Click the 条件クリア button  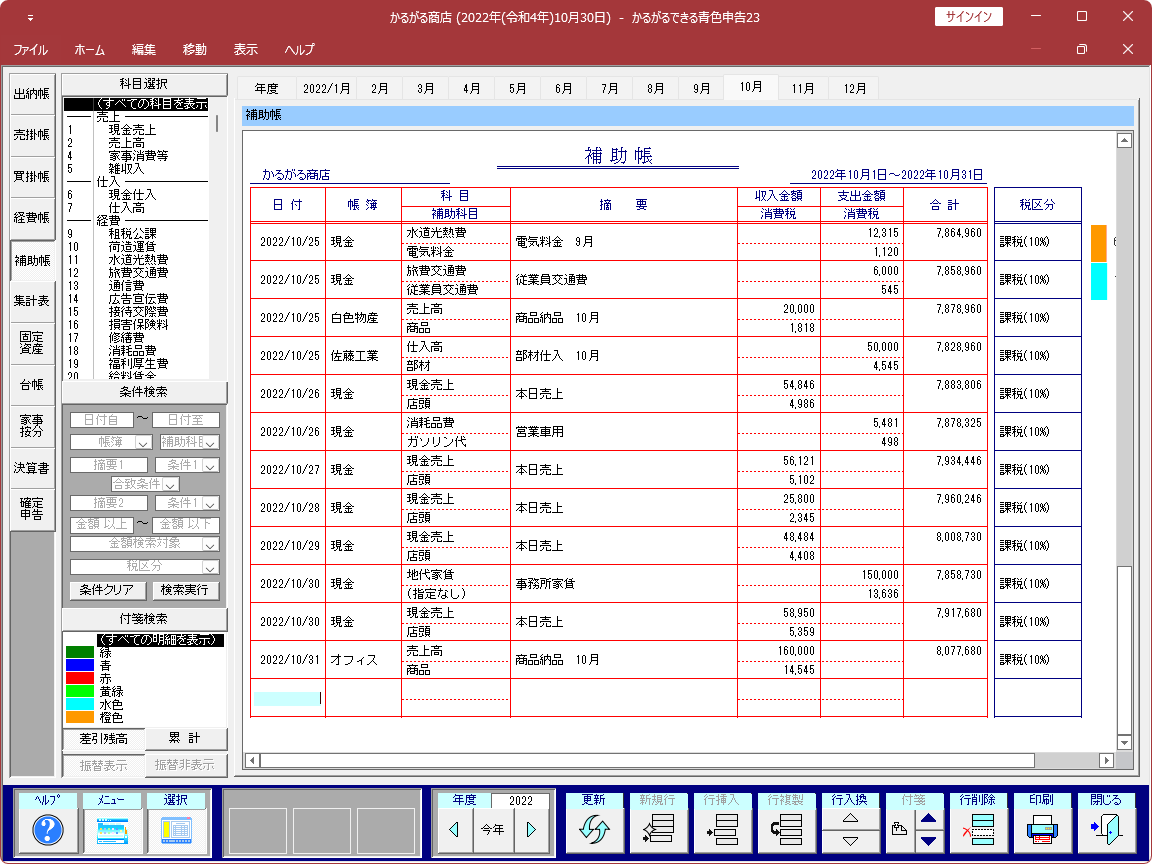click(x=107, y=590)
